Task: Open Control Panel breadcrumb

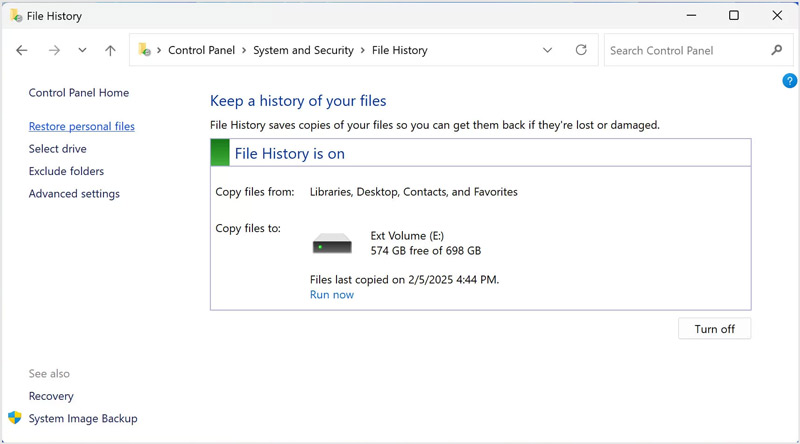Action: [202, 50]
